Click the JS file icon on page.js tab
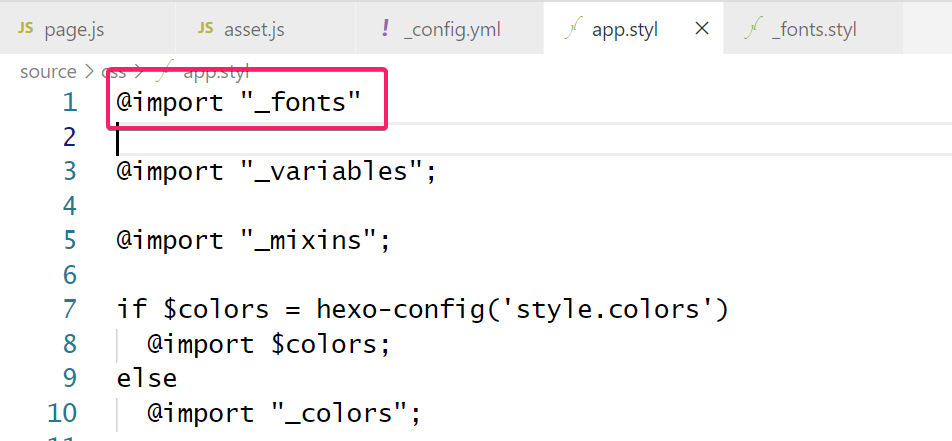The height and width of the screenshot is (441, 952). coord(25,29)
